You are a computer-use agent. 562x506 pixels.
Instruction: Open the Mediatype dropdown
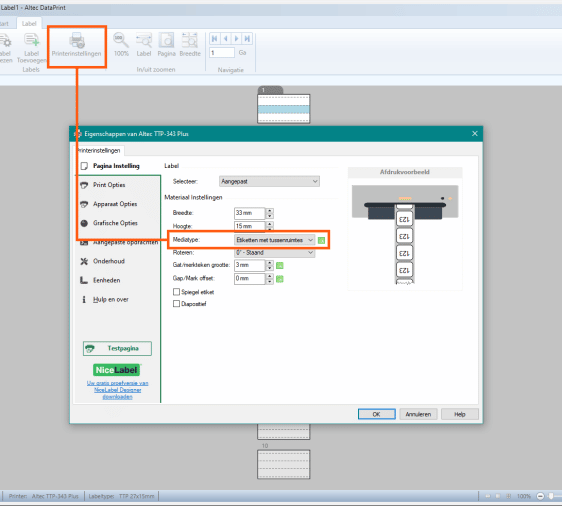point(275,240)
